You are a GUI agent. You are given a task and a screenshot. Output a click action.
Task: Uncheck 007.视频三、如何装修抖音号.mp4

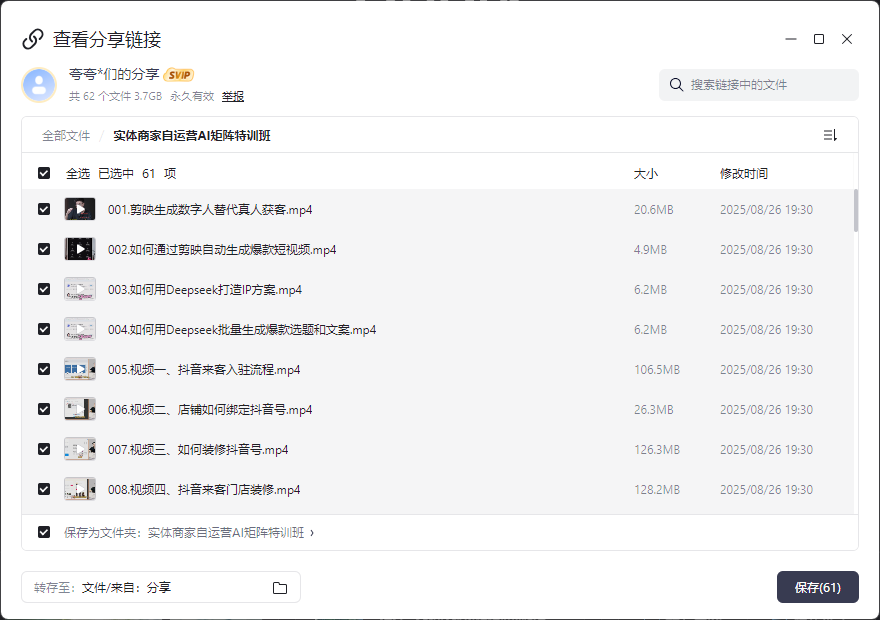coord(44,449)
